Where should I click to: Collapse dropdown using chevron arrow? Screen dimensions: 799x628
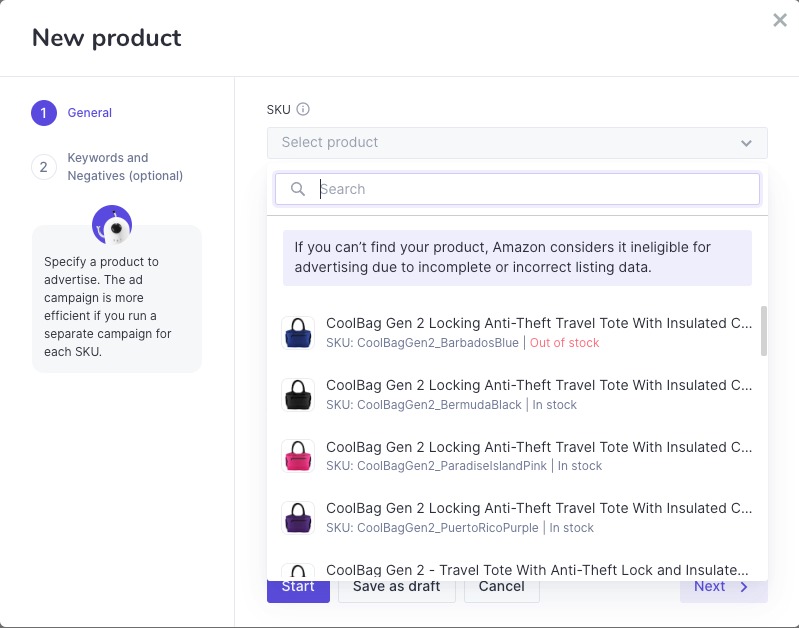pos(746,143)
